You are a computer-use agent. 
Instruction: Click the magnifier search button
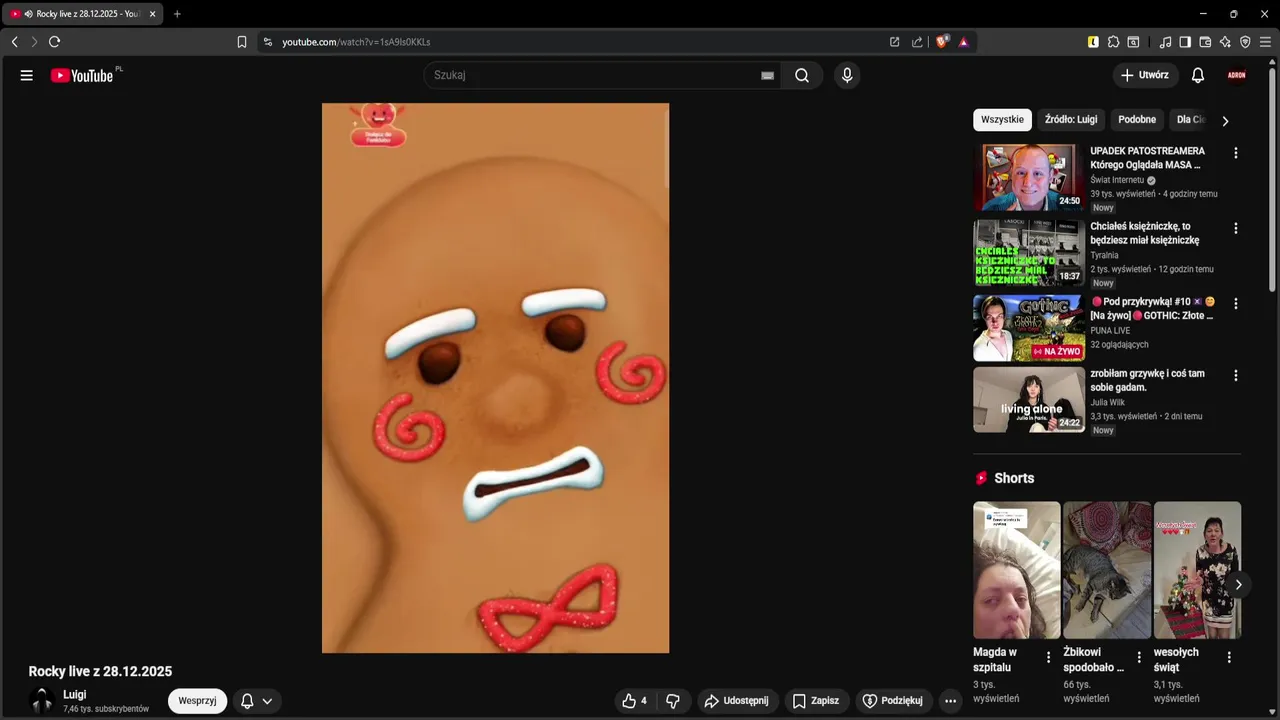802,75
